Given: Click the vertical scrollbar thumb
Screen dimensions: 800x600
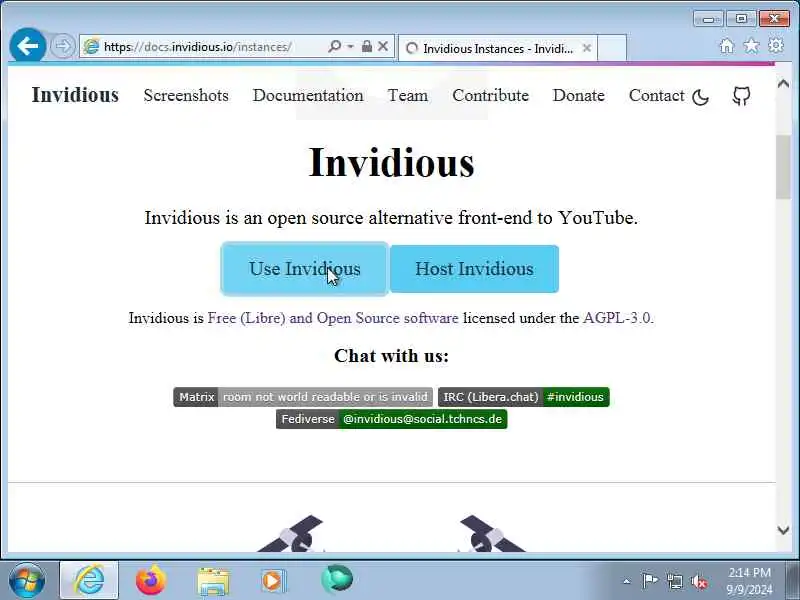Looking at the screenshot, I should [x=783, y=167].
